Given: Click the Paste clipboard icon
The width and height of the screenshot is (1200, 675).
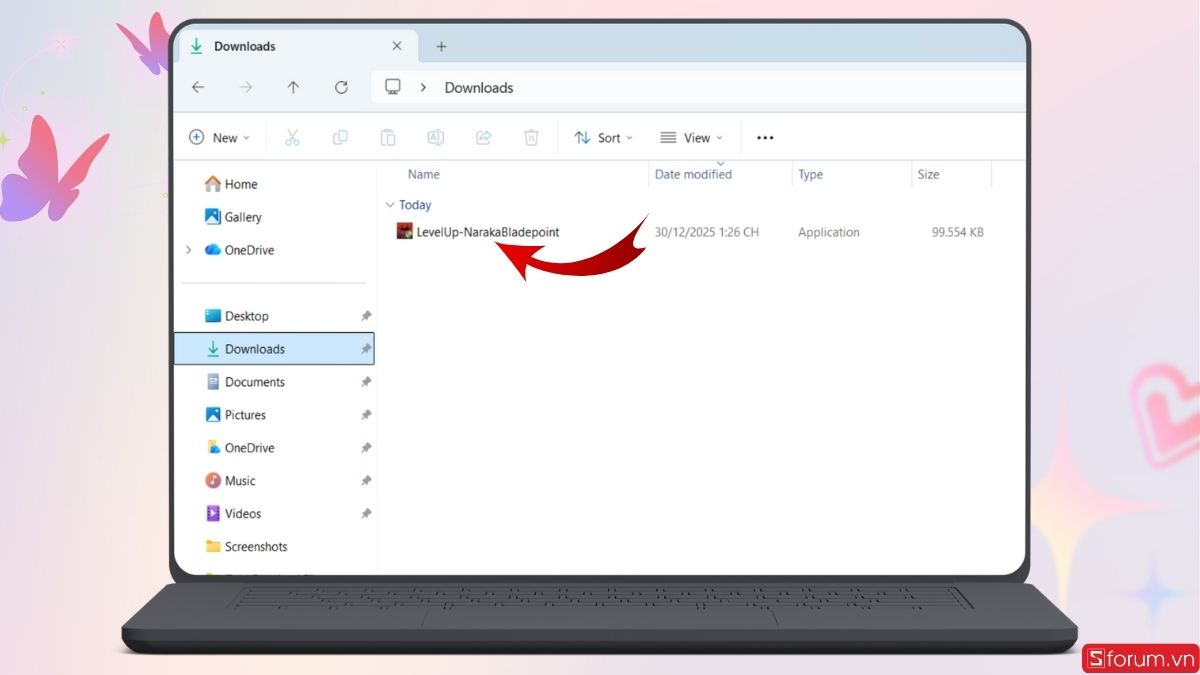Looking at the screenshot, I should [x=388, y=138].
